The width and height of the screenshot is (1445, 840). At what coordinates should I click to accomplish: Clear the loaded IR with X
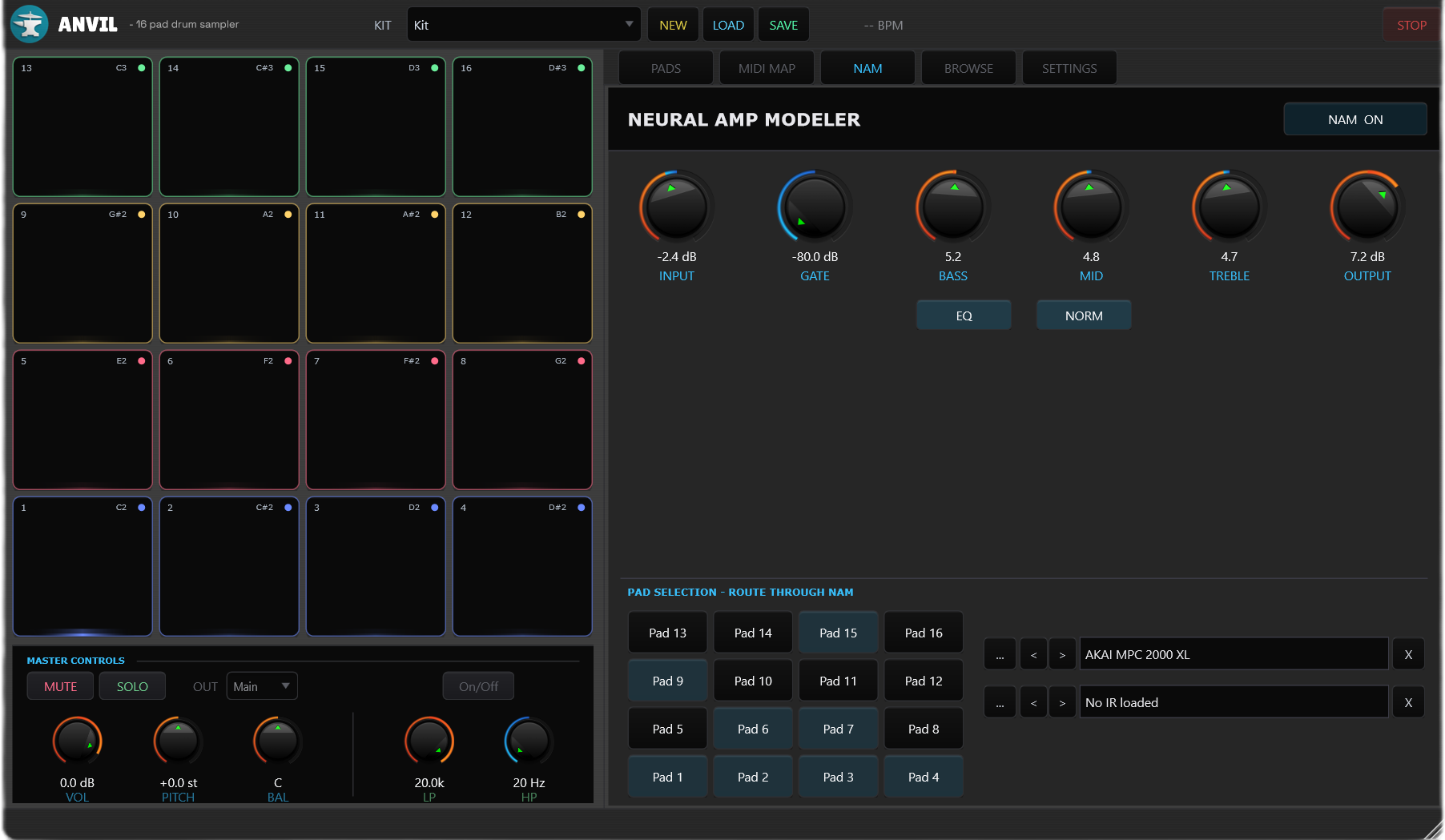click(x=1408, y=702)
